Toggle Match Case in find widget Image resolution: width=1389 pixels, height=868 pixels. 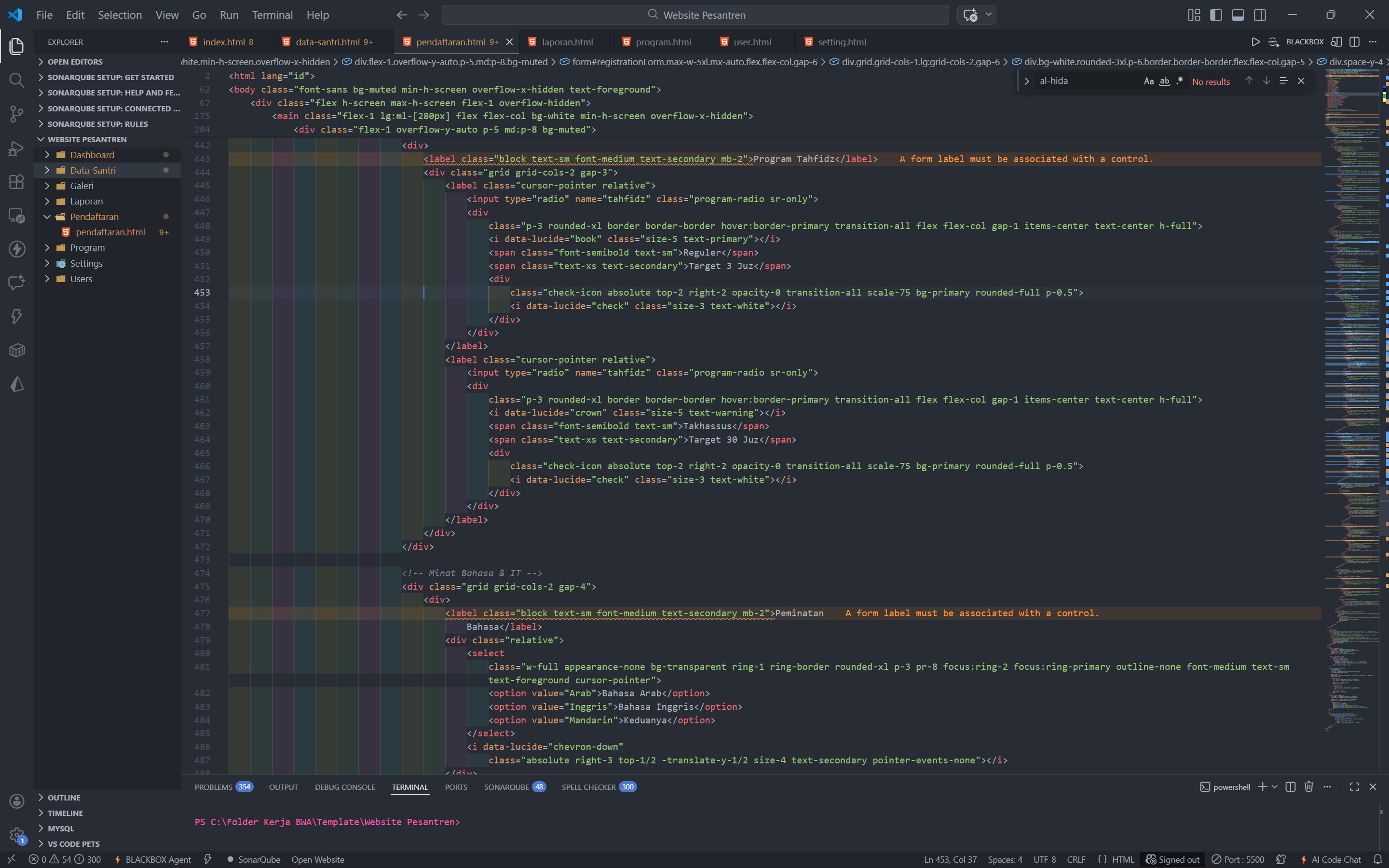click(1148, 81)
